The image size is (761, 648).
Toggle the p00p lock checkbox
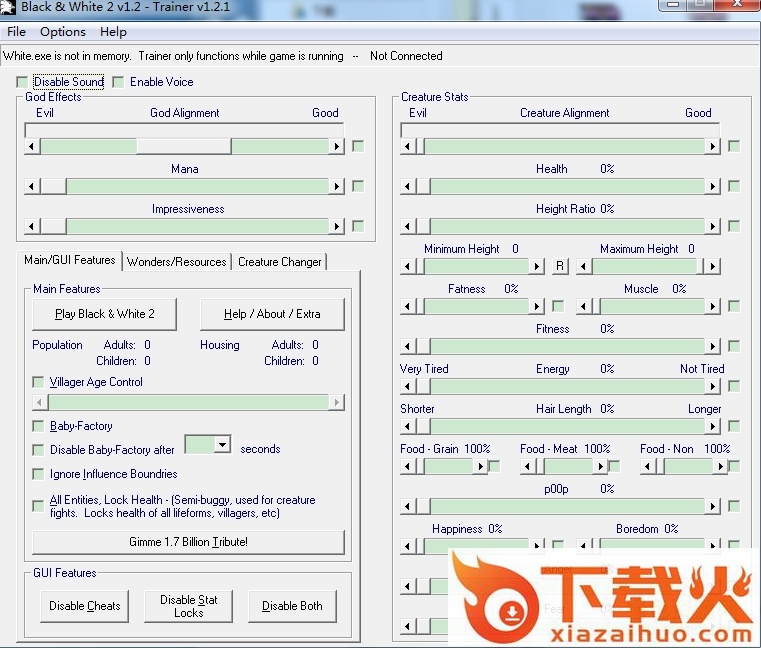click(x=734, y=506)
